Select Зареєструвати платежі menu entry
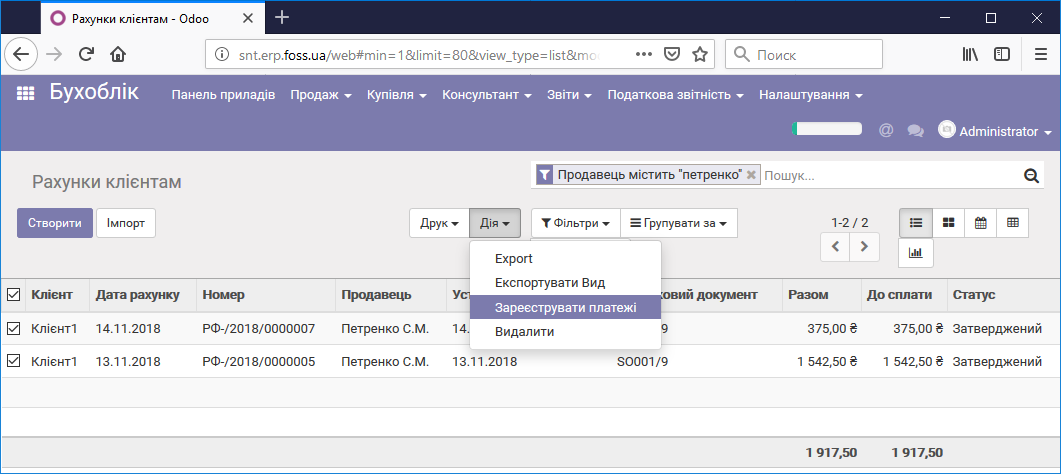Image resolution: width=1061 pixels, height=474 pixels. 566,308
